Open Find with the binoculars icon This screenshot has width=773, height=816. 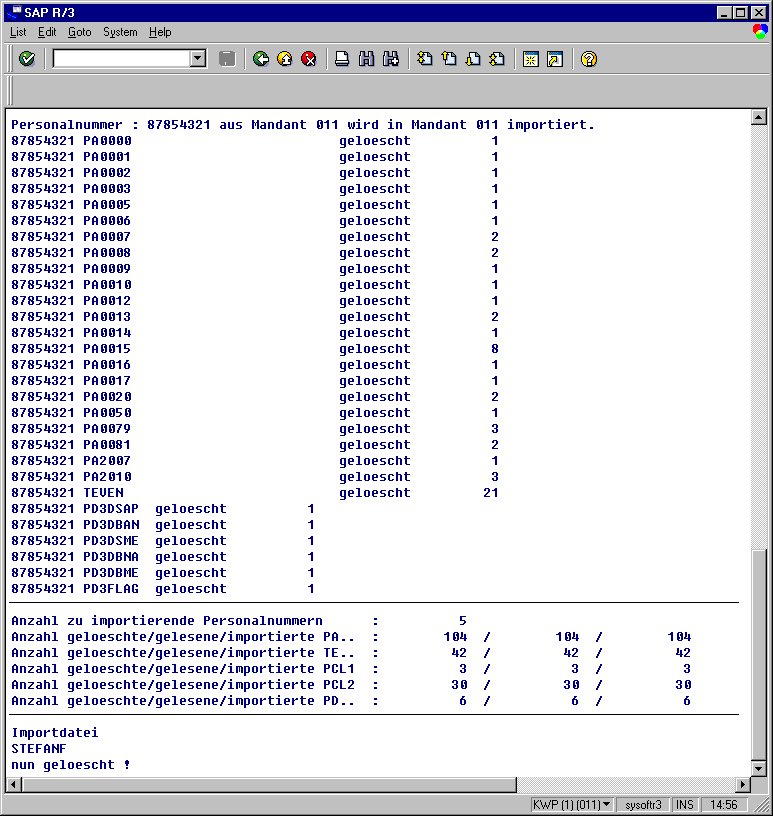[366, 59]
